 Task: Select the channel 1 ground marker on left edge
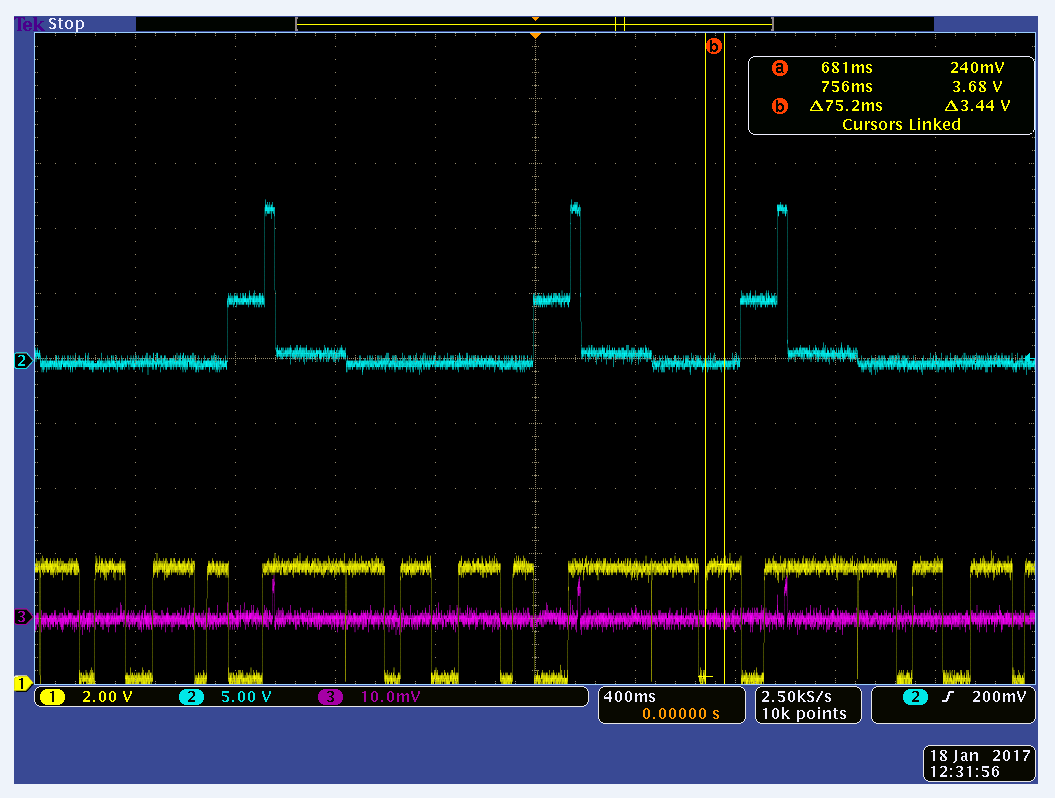pos(22,684)
